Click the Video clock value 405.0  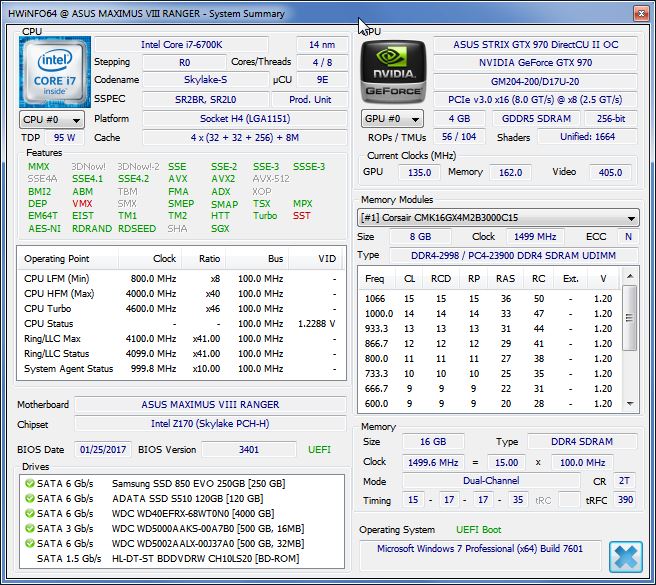click(x=610, y=172)
